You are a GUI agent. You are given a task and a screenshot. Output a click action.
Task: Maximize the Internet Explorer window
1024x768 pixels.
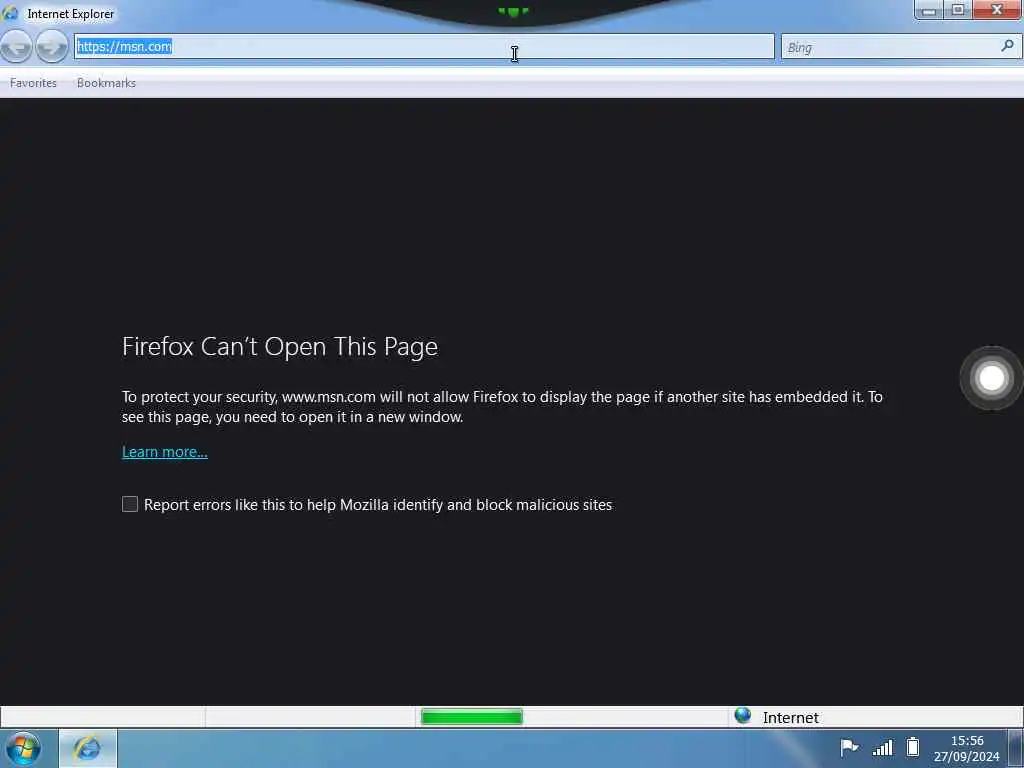tap(958, 10)
